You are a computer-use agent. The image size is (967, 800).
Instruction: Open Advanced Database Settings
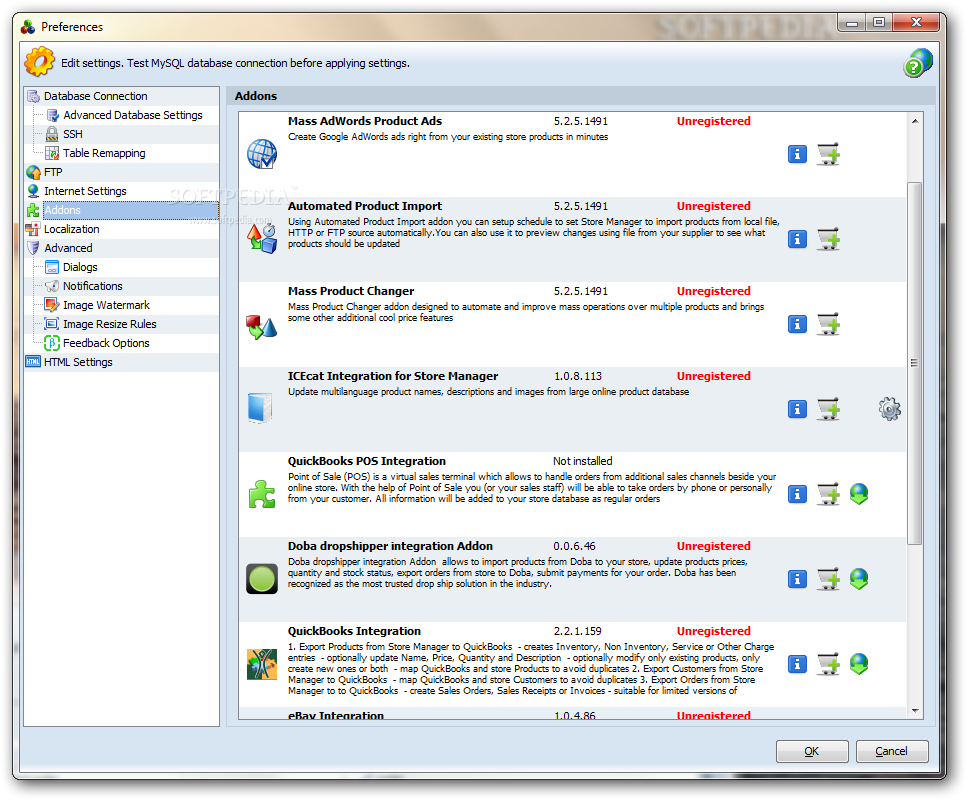132,115
